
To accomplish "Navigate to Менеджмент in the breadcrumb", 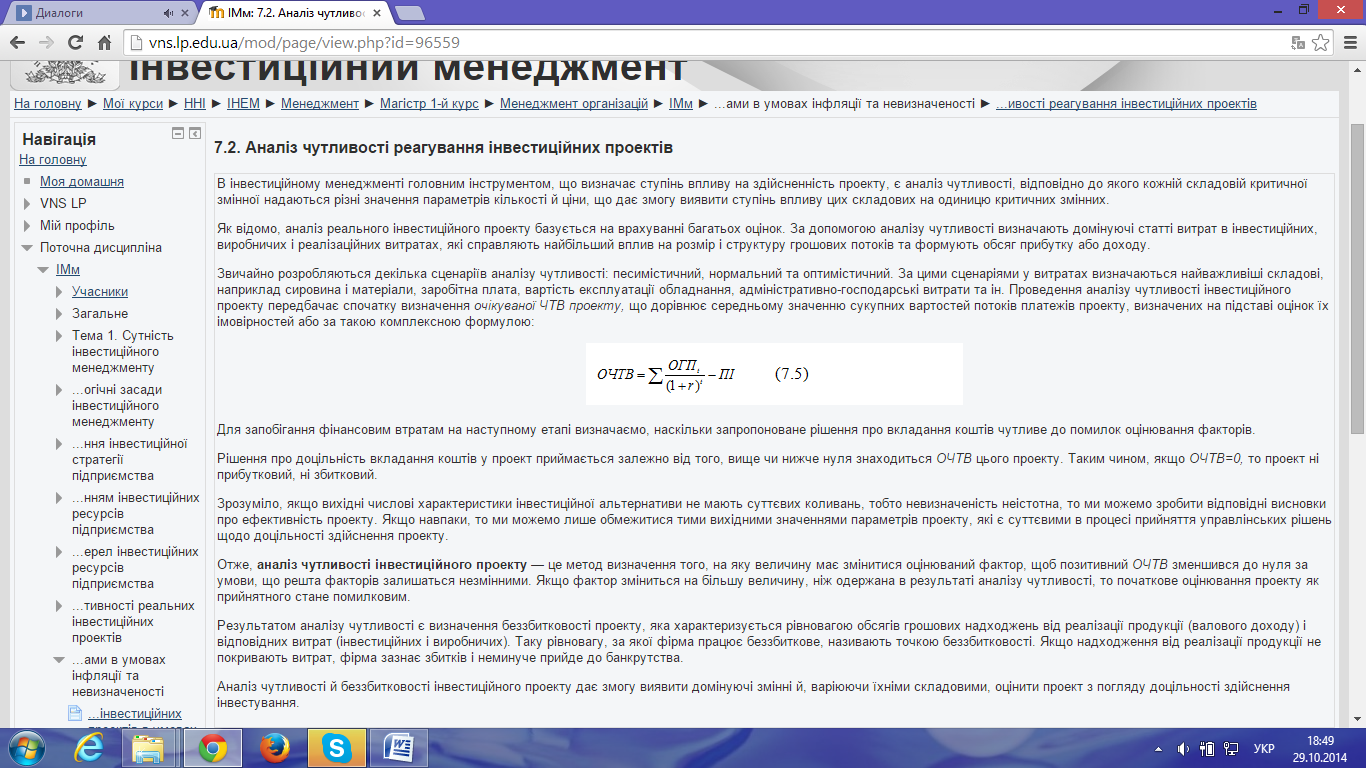I will (320, 104).
